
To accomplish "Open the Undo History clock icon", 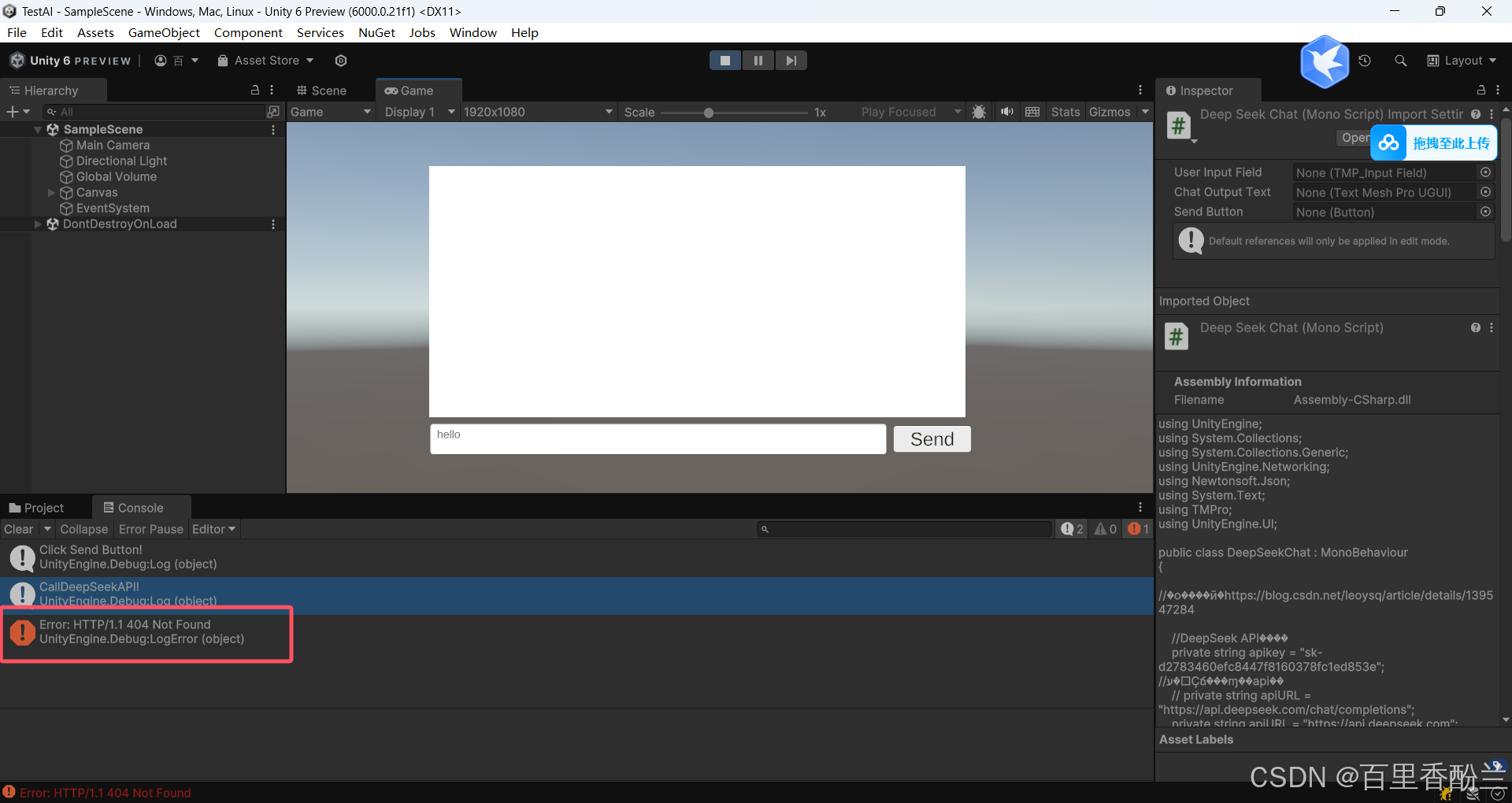I will coord(1365,61).
